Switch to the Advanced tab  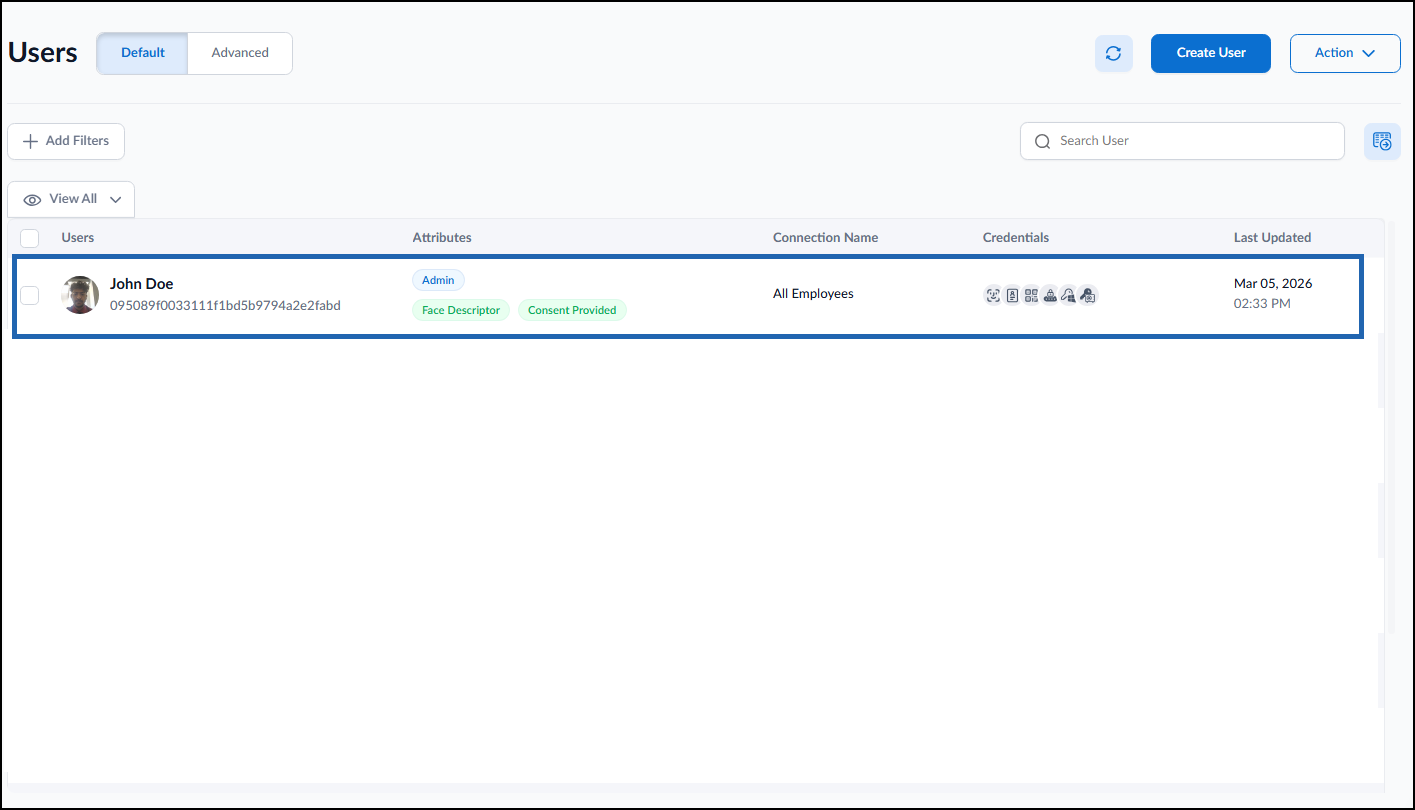(x=240, y=53)
